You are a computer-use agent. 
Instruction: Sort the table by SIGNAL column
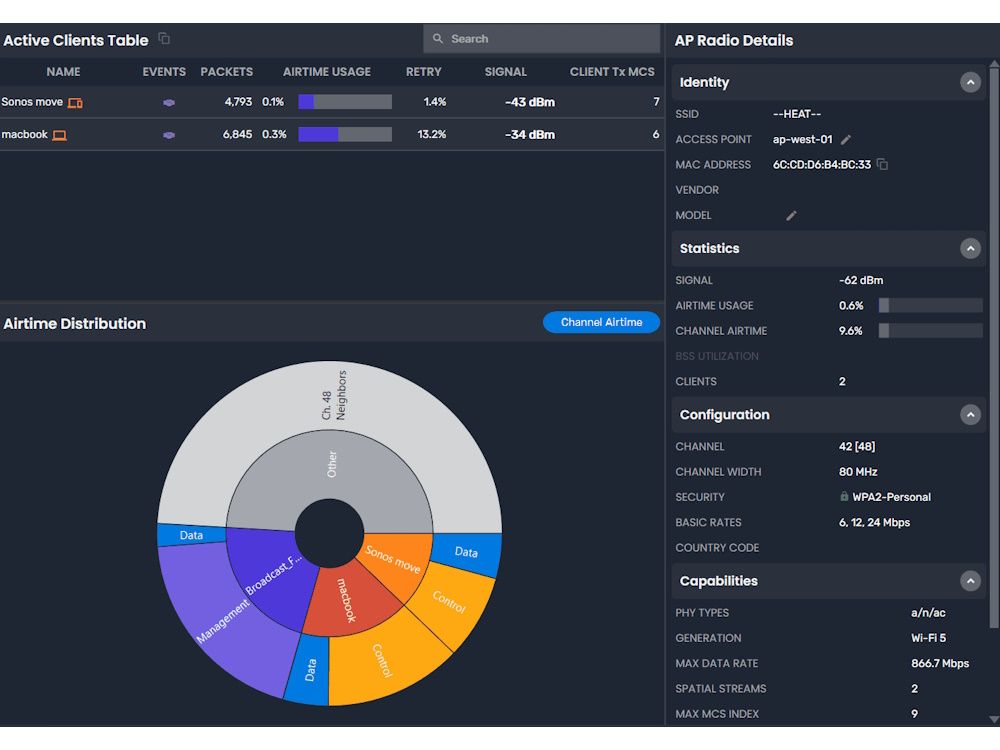pyautogui.click(x=505, y=71)
